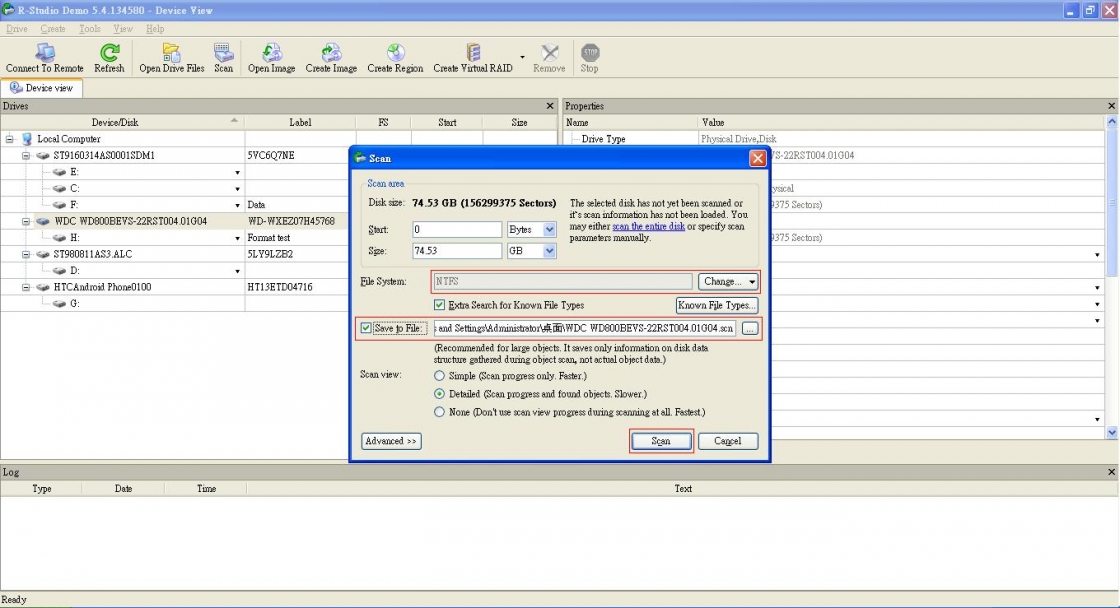Click the WDC WD800BEVS disk icon
The image size is (1120, 608).
(x=44, y=221)
